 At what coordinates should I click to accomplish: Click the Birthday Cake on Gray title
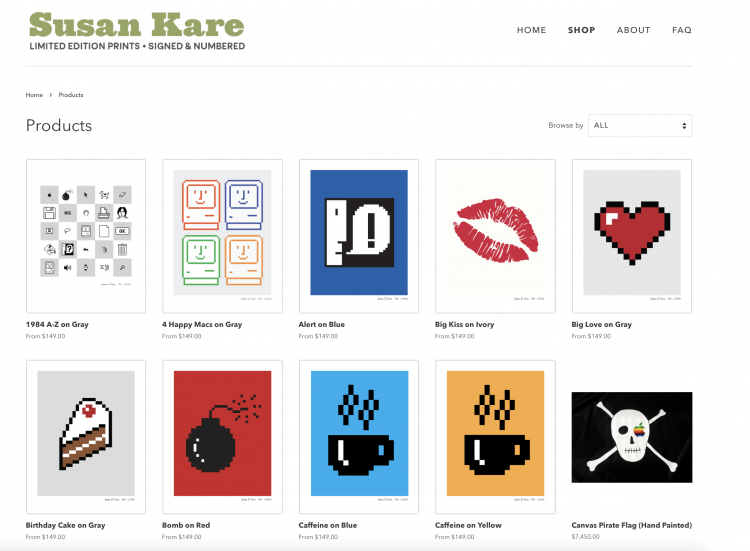coord(66,525)
